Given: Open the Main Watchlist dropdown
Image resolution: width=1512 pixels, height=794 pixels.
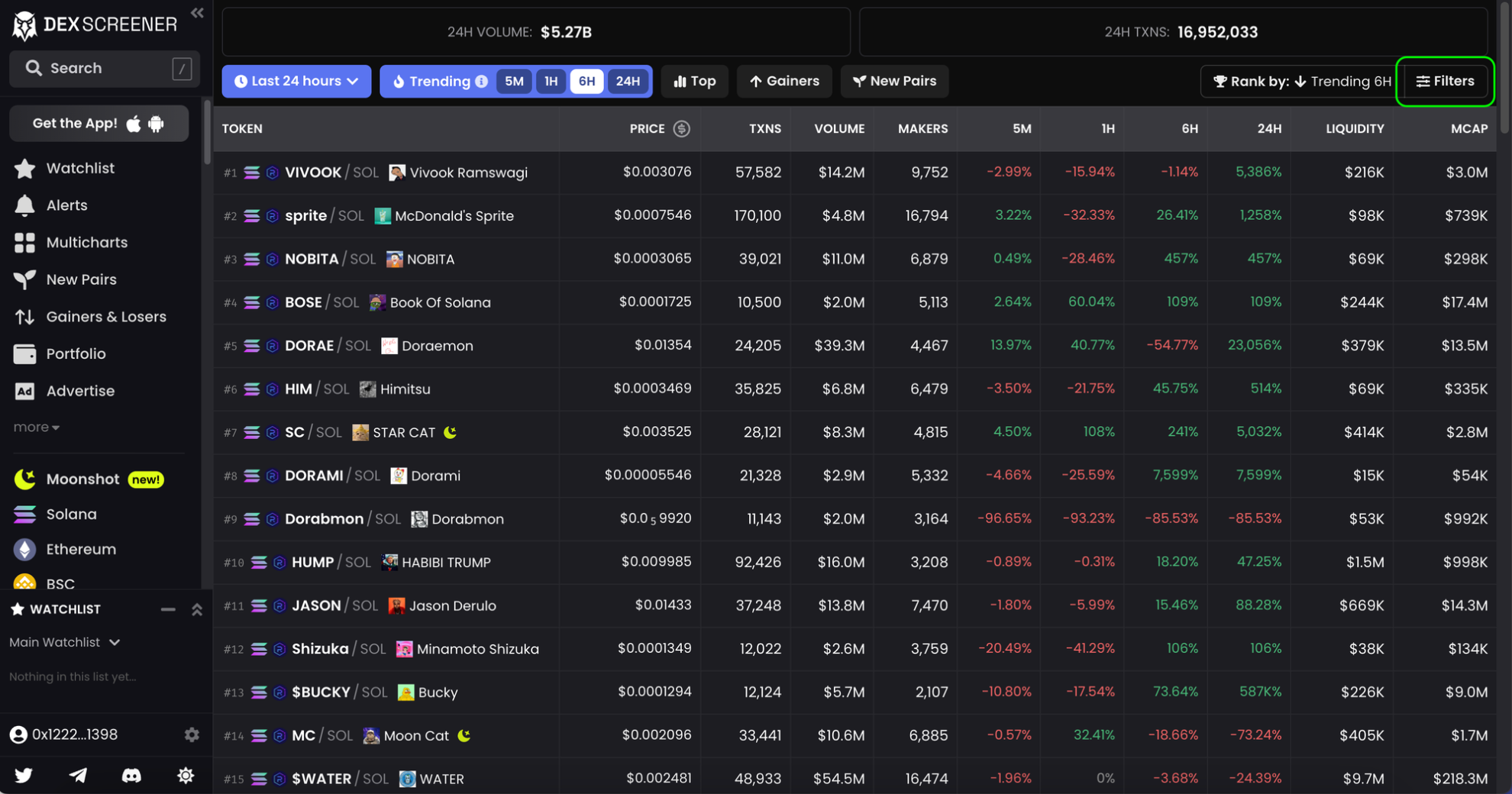Looking at the screenshot, I should (65, 642).
